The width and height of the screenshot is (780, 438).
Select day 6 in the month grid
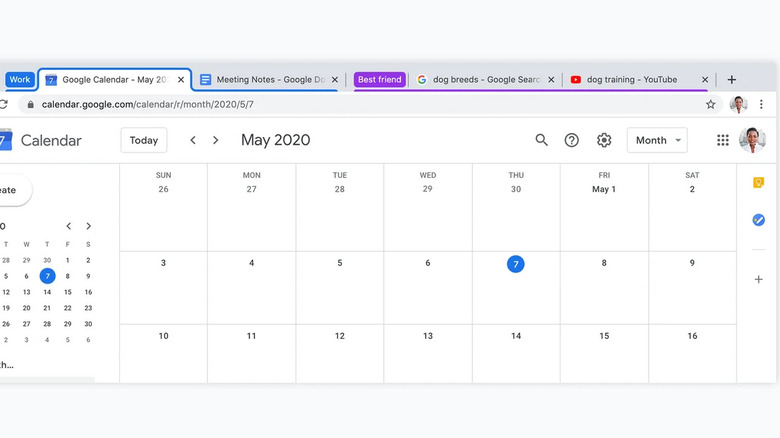tap(428, 263)
